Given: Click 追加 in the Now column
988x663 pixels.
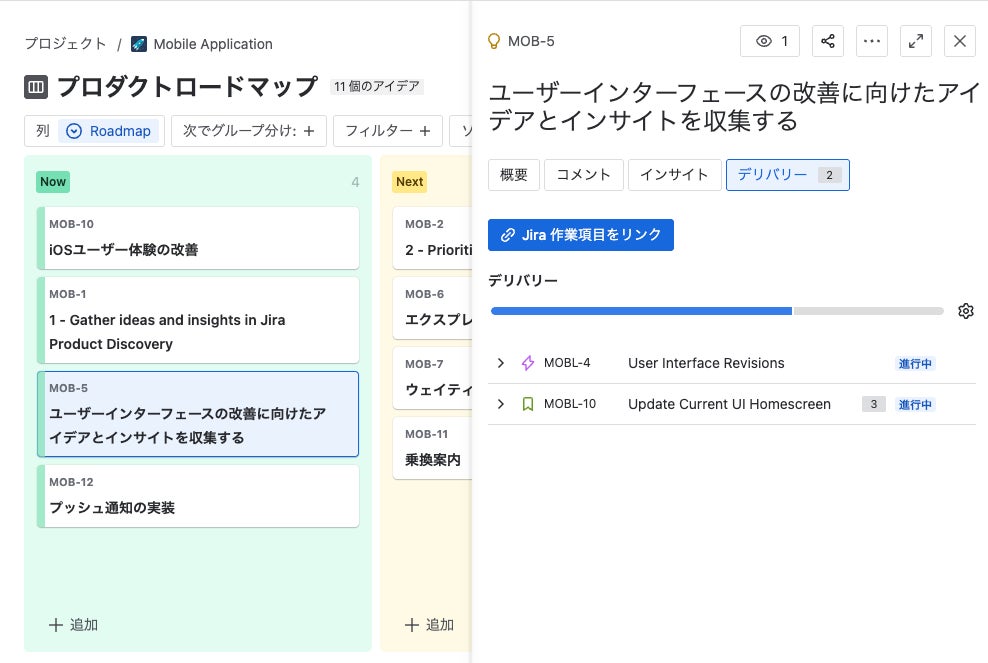Looking at the screenshot, I should 73,625.
